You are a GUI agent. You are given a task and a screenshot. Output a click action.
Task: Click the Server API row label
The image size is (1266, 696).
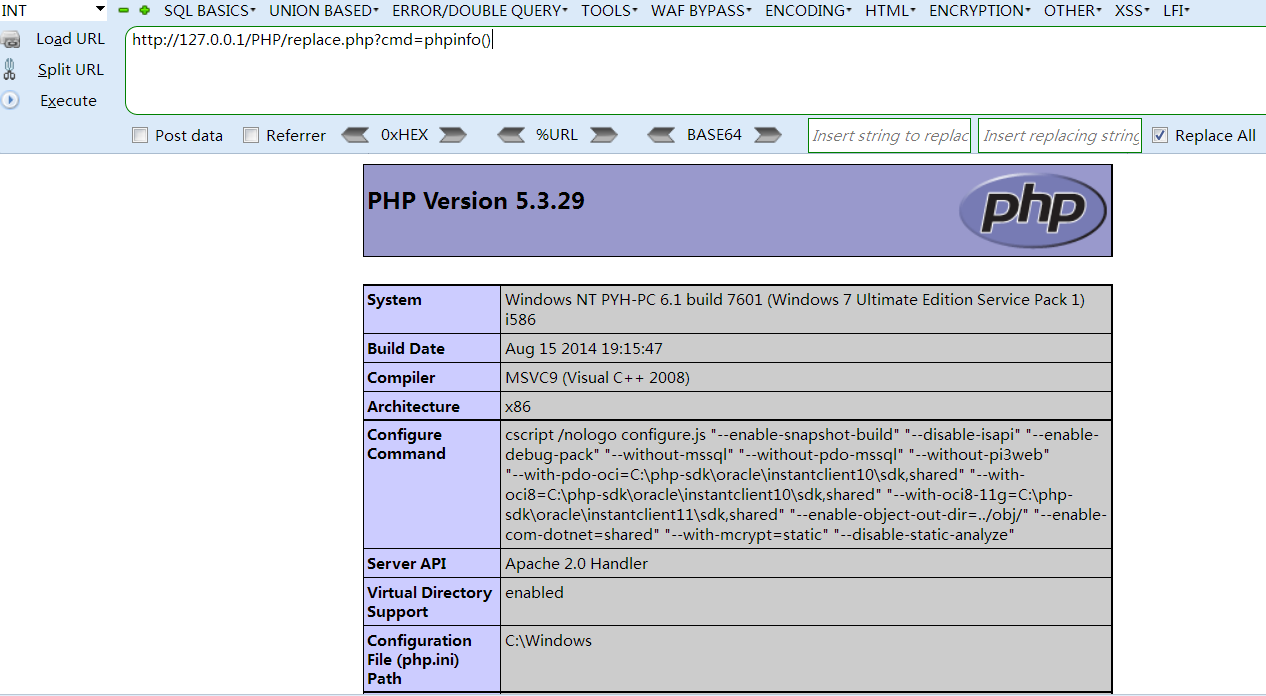(x=407, y=564)
